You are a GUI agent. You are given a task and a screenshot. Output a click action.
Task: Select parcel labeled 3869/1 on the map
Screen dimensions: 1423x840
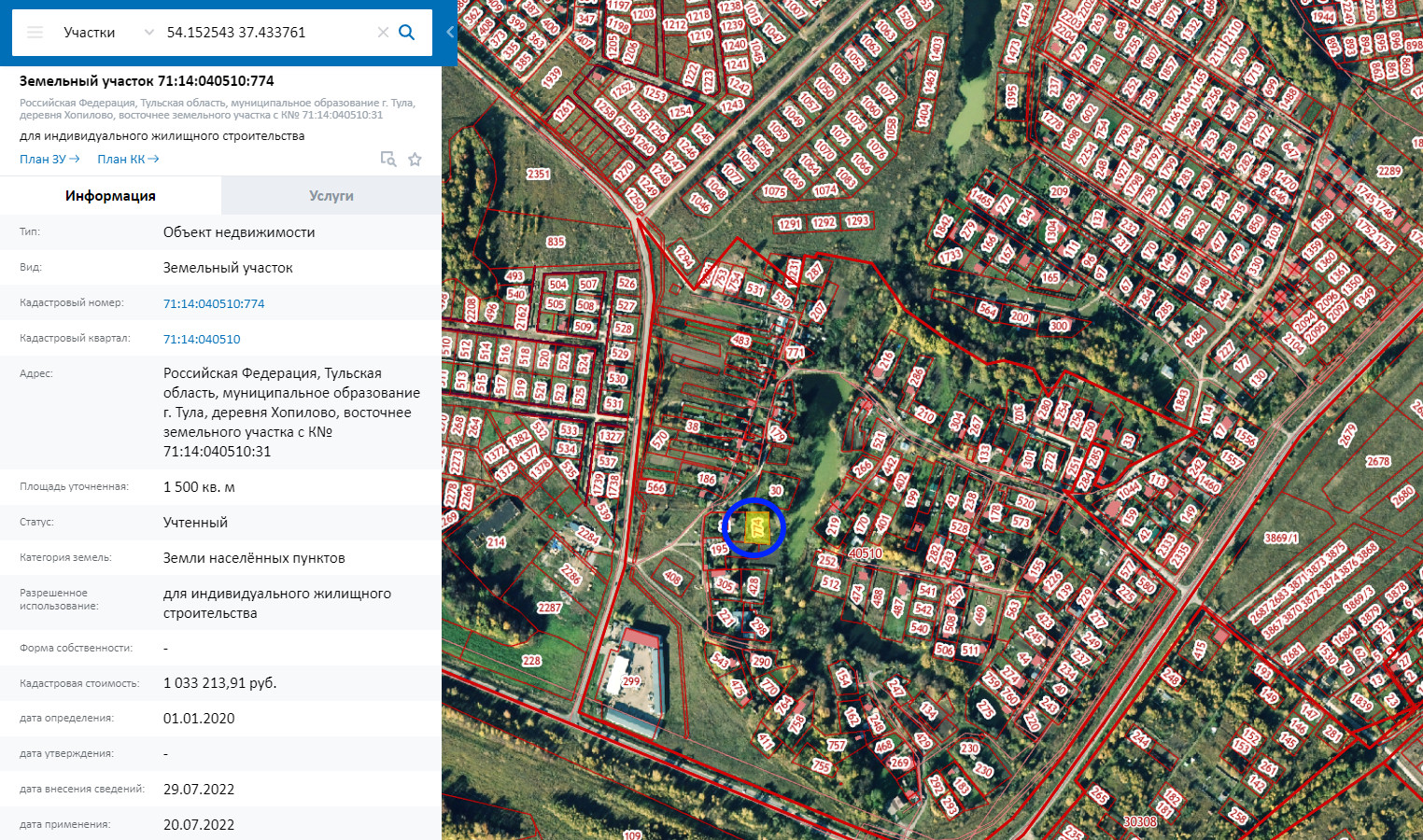(1281, 539)
